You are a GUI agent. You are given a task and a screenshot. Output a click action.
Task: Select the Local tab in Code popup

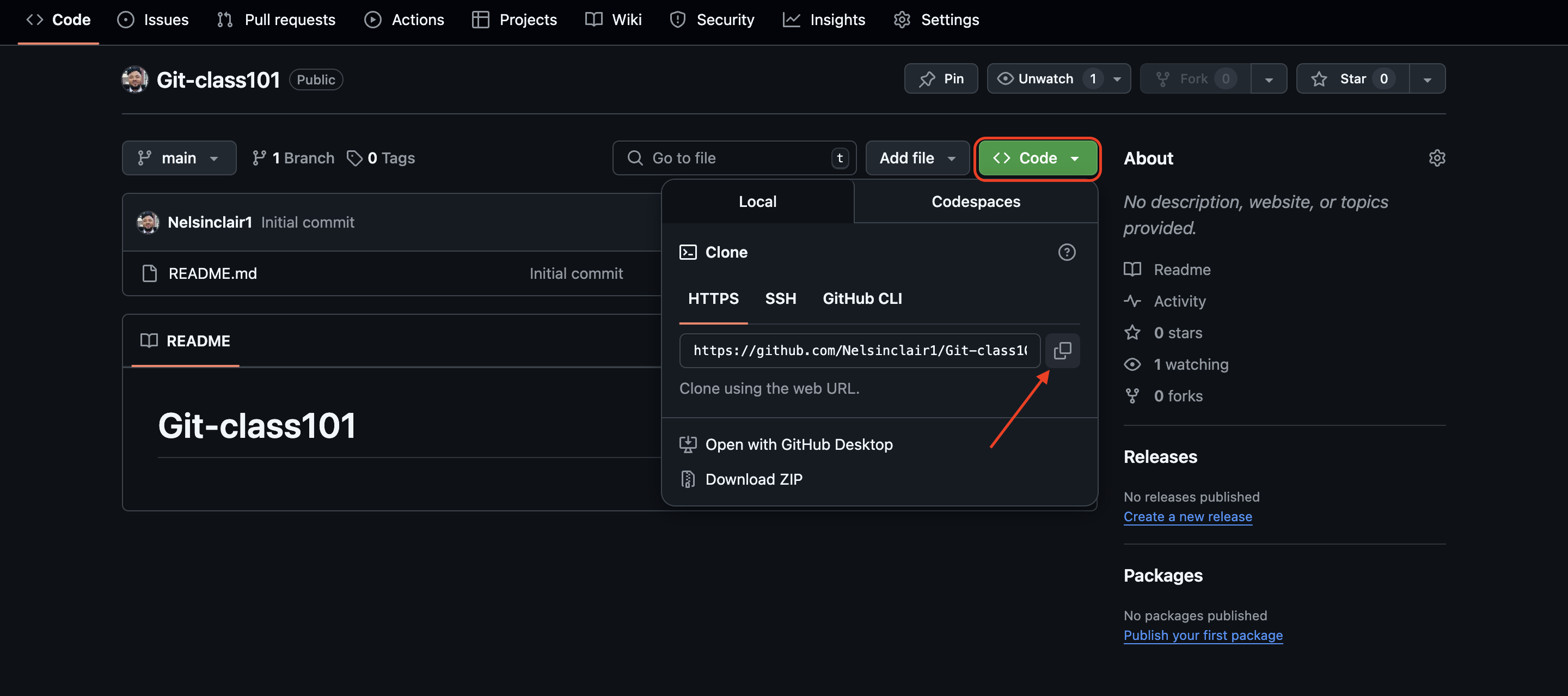tap(757, 202)
